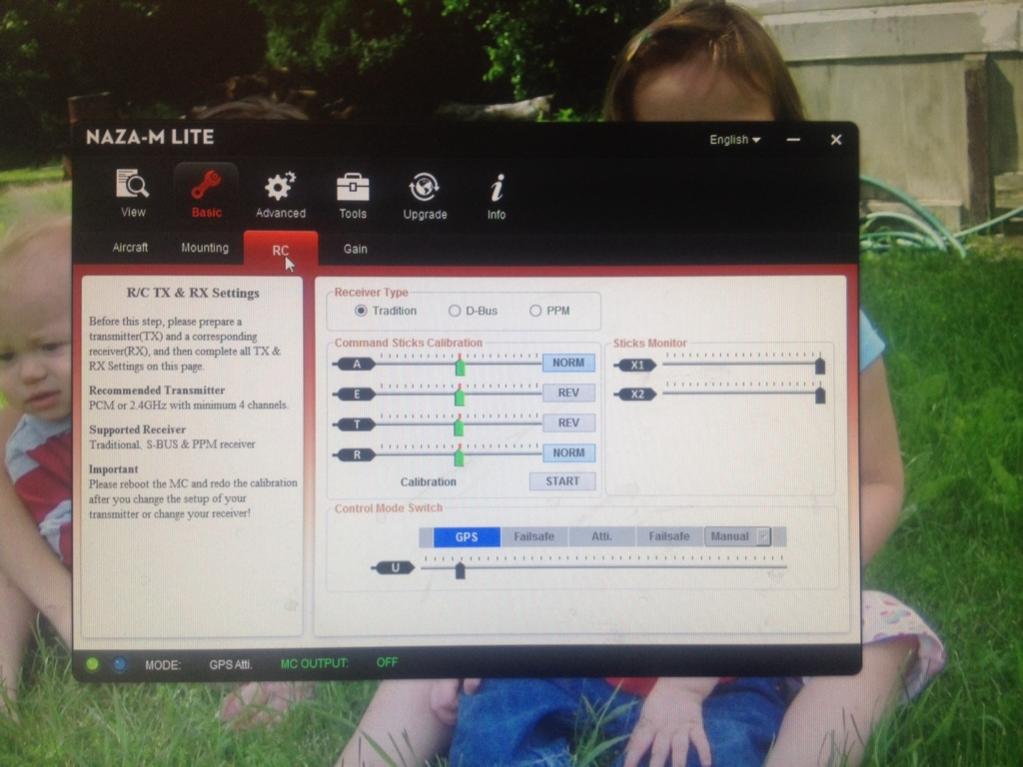Open the English language dropdown
The height and width of the screenshot is (767, 1023).
(x=735, y=140)
